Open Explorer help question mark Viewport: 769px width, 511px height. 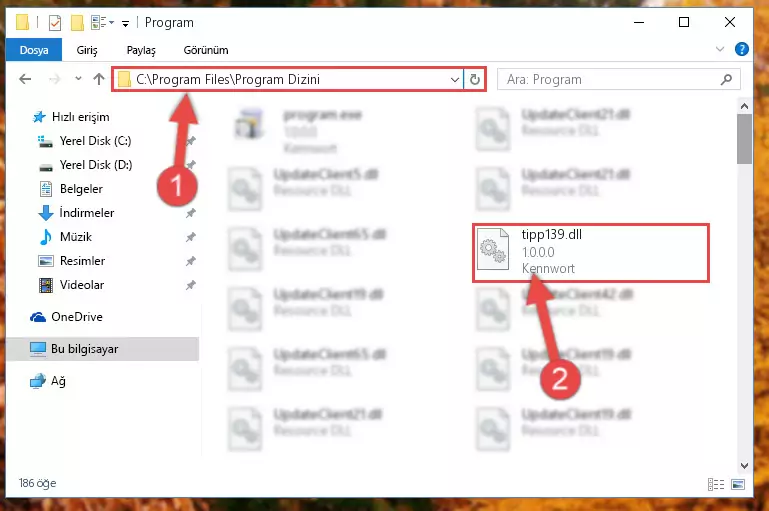click(x=742, y=49)
